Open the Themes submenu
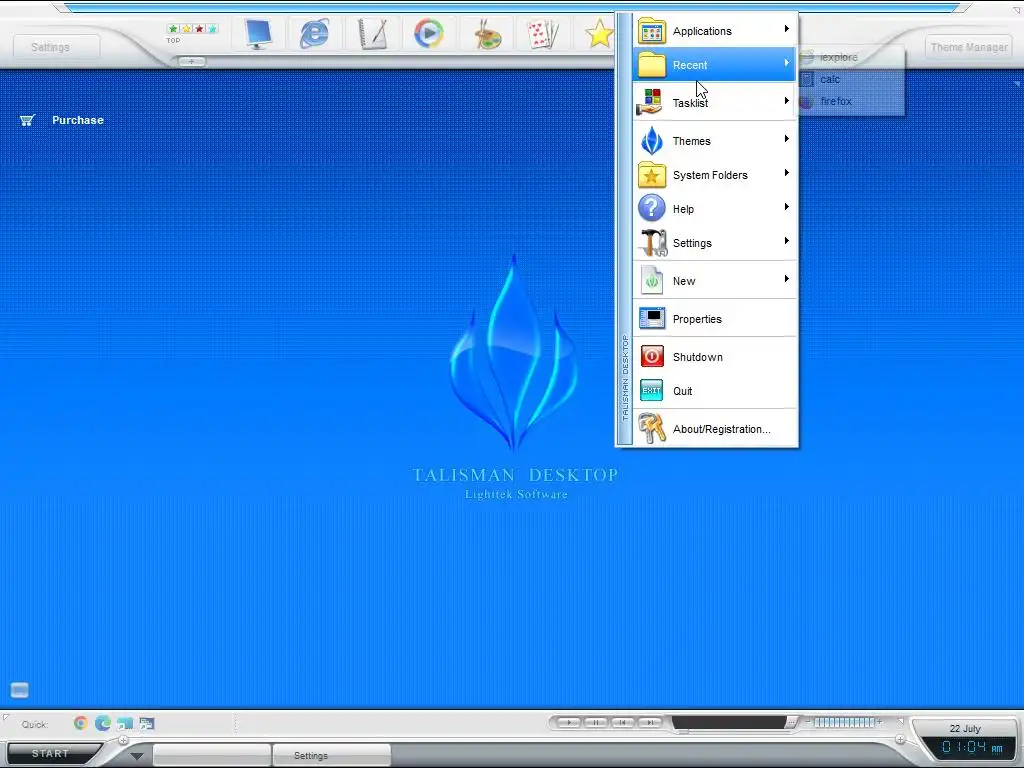 tap(715, 140)
